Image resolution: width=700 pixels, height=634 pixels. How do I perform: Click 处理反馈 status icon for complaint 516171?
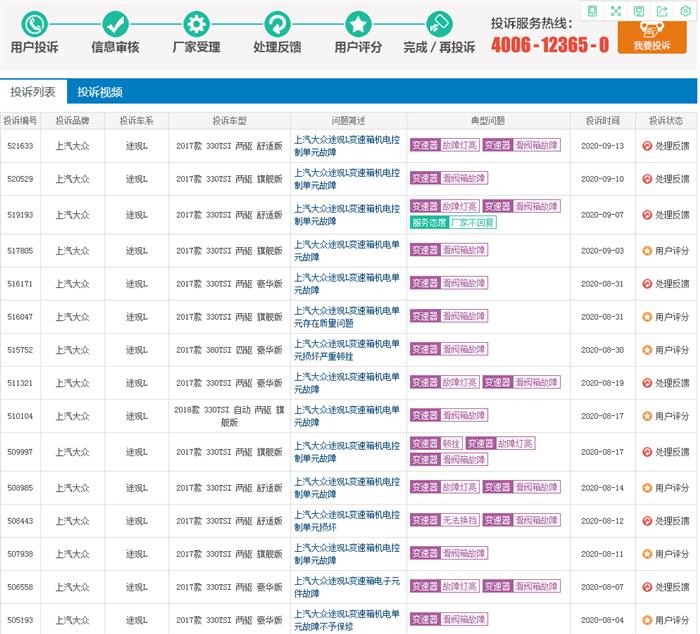click(x=647, y=284)
